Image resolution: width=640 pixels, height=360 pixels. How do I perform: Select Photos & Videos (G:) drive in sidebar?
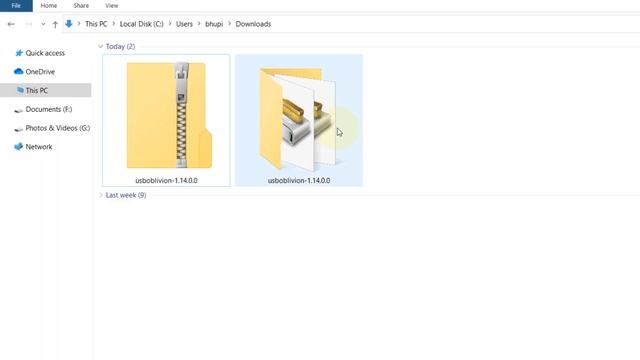tap(58, 128)
